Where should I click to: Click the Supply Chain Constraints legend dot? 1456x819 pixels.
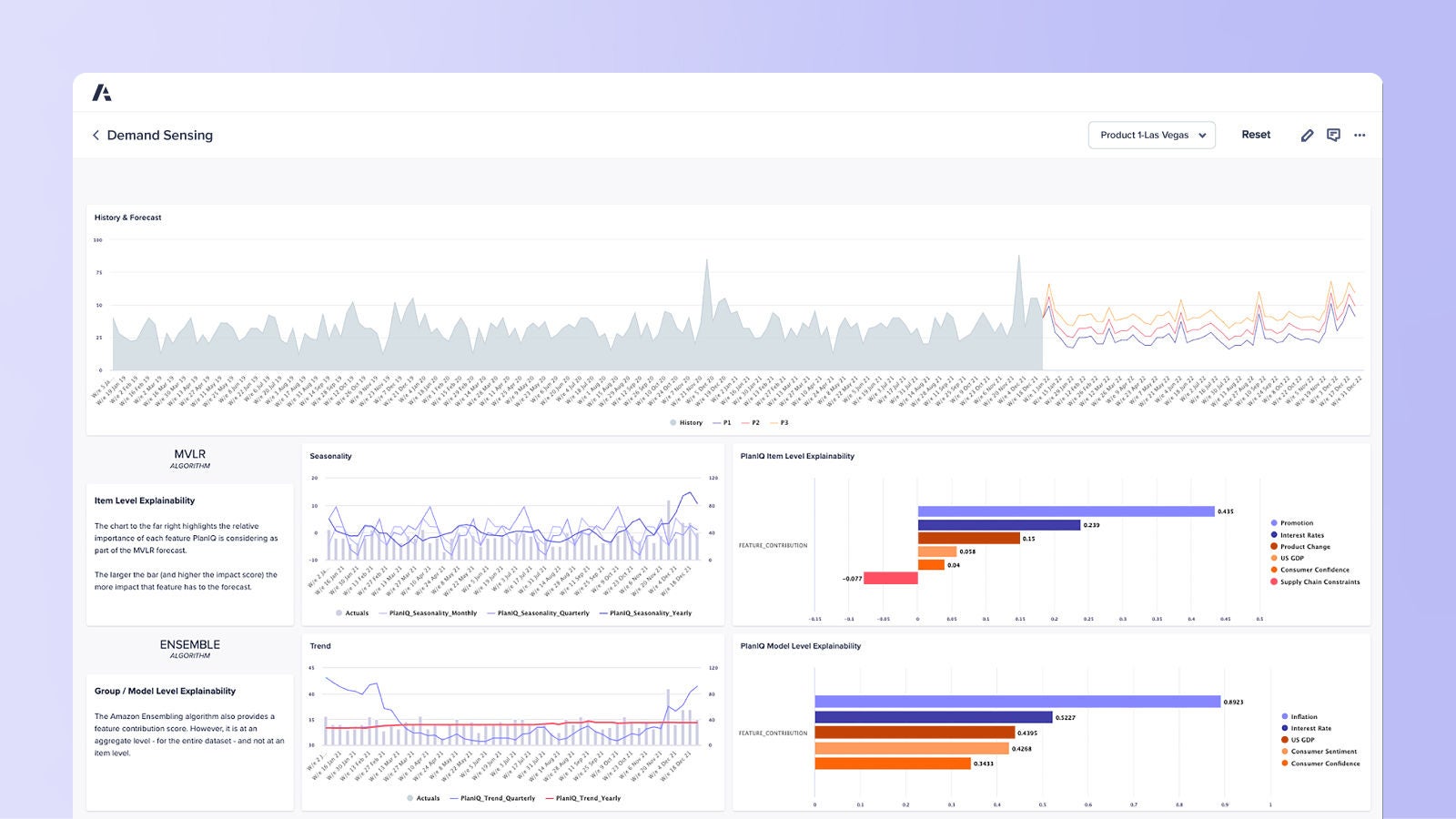(1273, 581)
